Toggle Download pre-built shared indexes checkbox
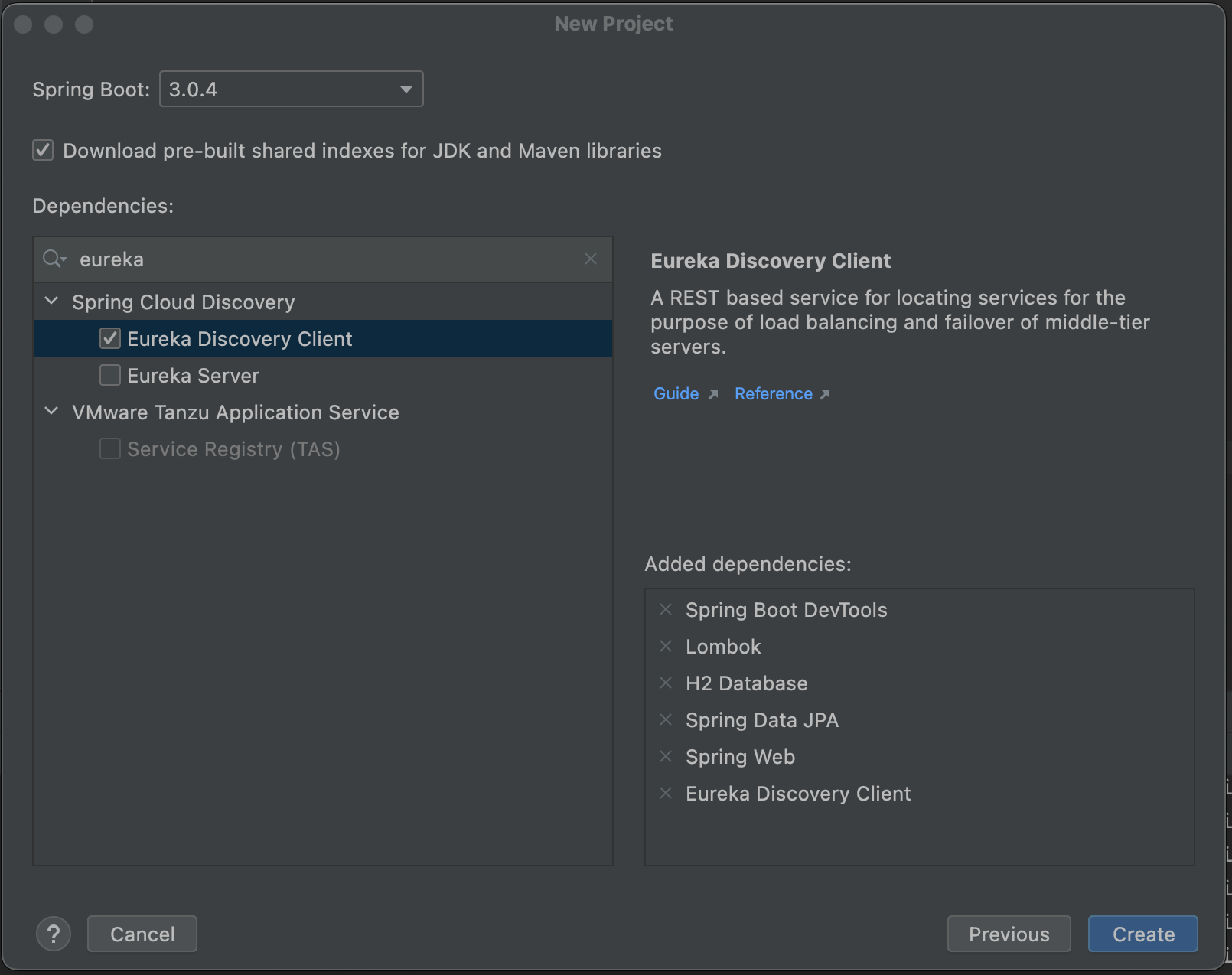The width and height of the screenshot is (1232, 975). 43,150
